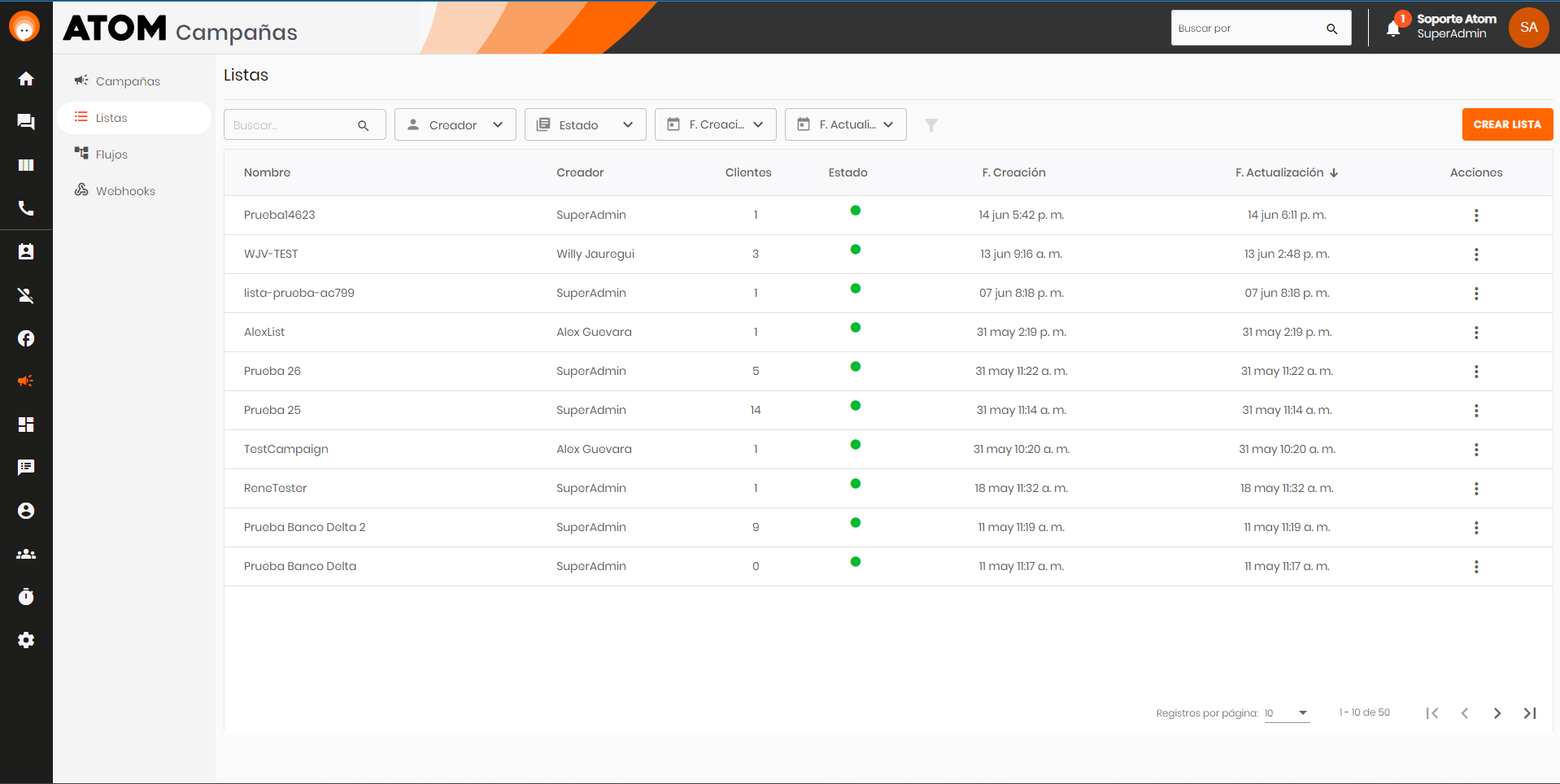Click the TestCampaign list name
The height and width of the screenshot is (784, 1560).
click(x=286, y=449)
